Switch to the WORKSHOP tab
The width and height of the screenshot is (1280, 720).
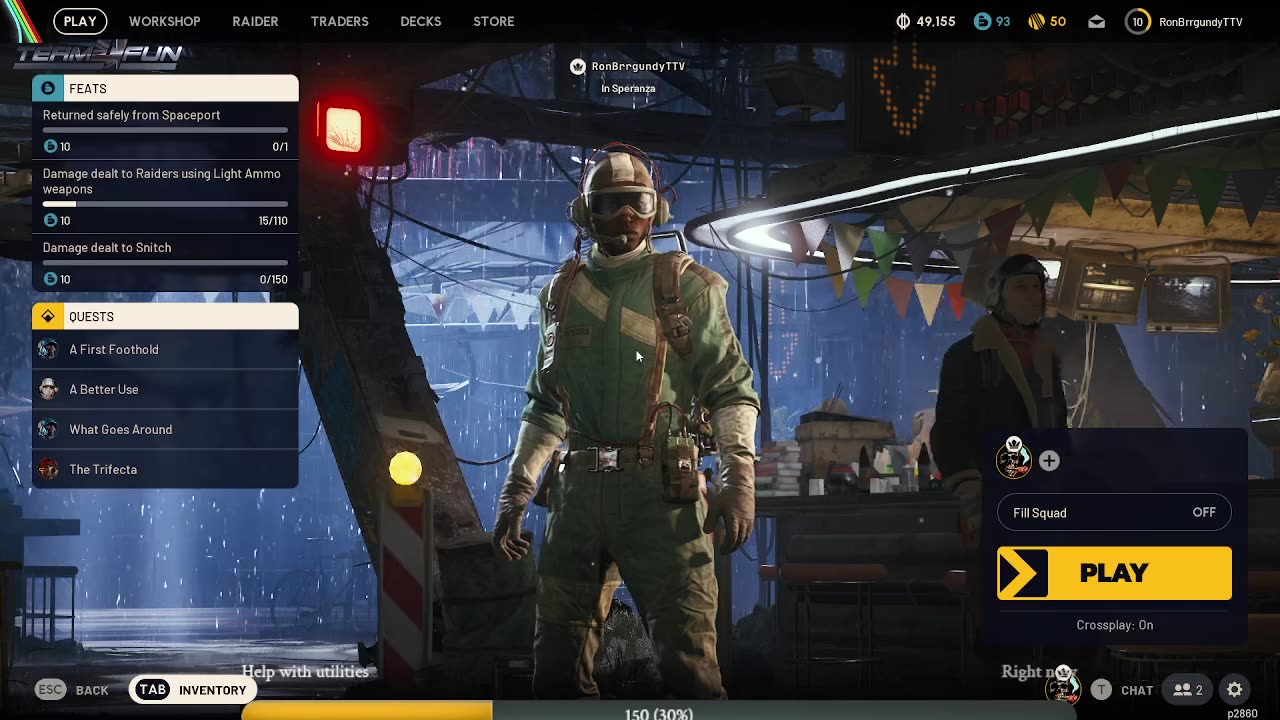pos(164,21)
